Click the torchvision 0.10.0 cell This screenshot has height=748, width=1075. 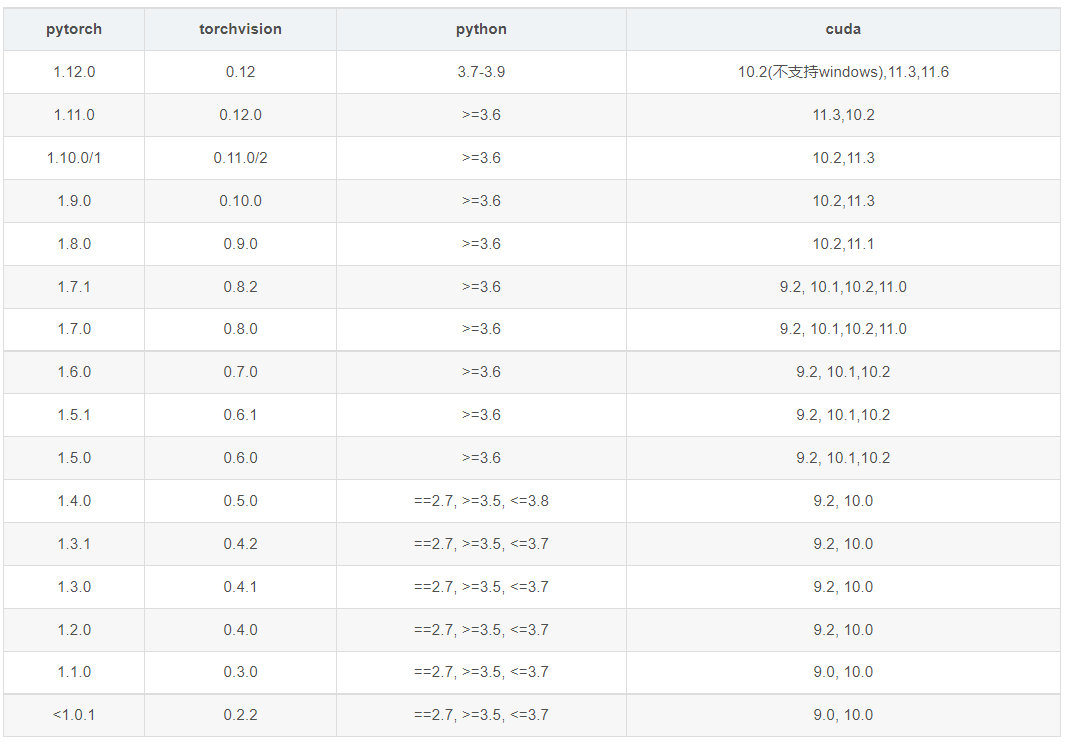[x=240, y=201]
